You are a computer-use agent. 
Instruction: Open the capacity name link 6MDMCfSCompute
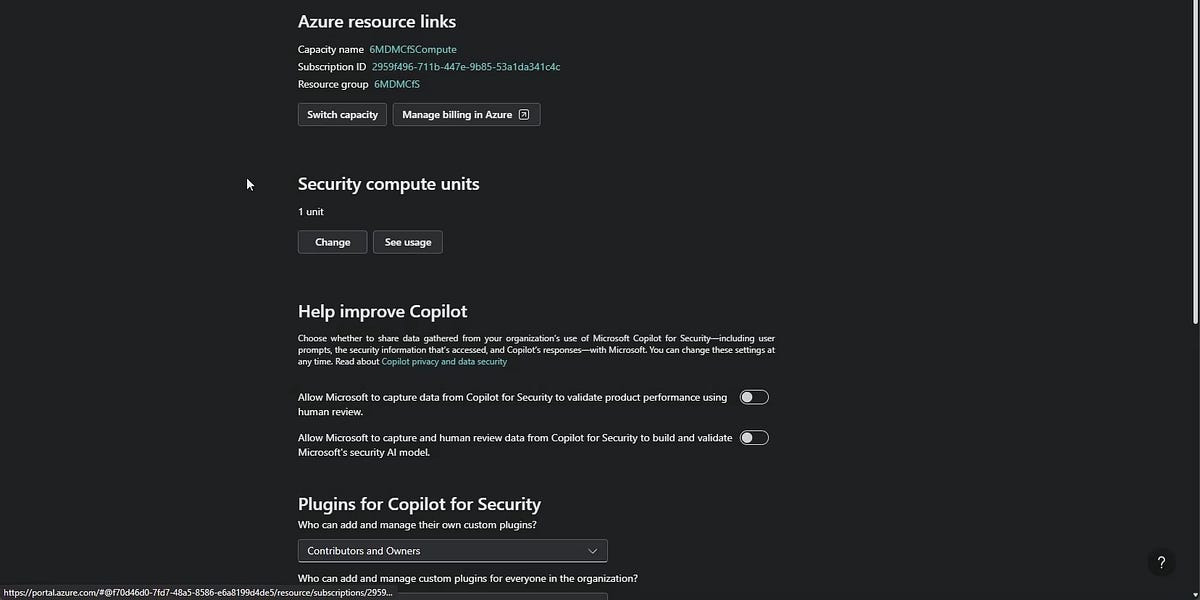(413, 49)
